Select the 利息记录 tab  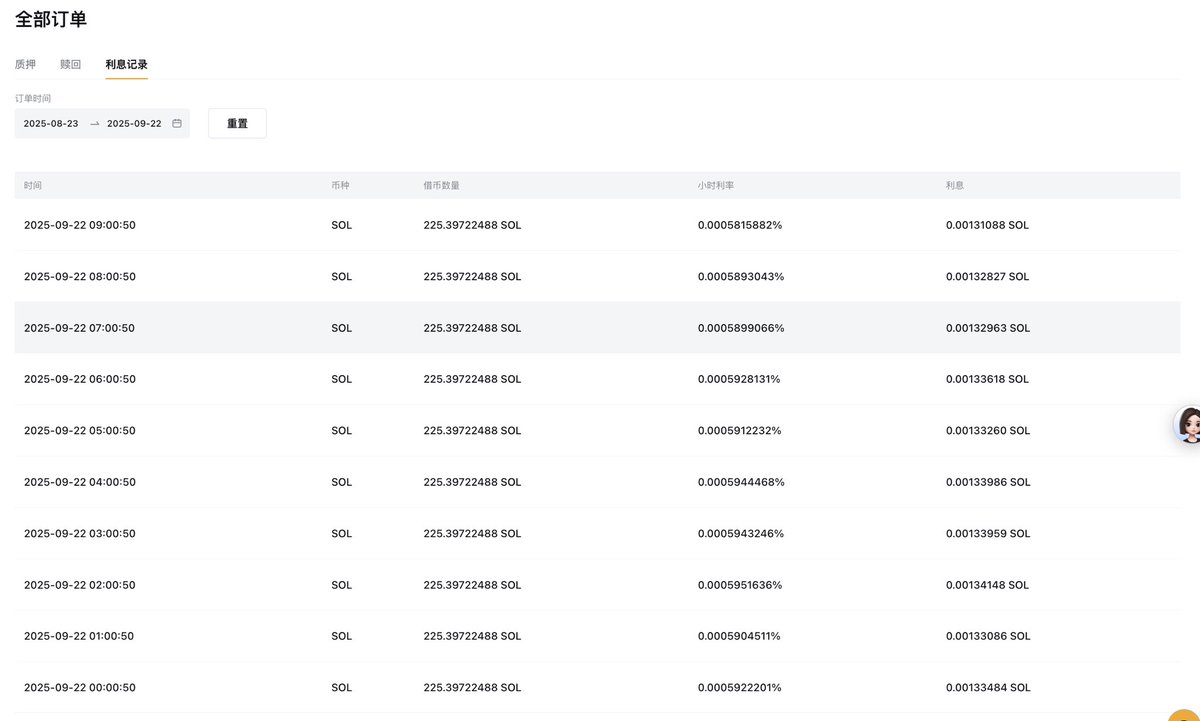coord(126,64)
